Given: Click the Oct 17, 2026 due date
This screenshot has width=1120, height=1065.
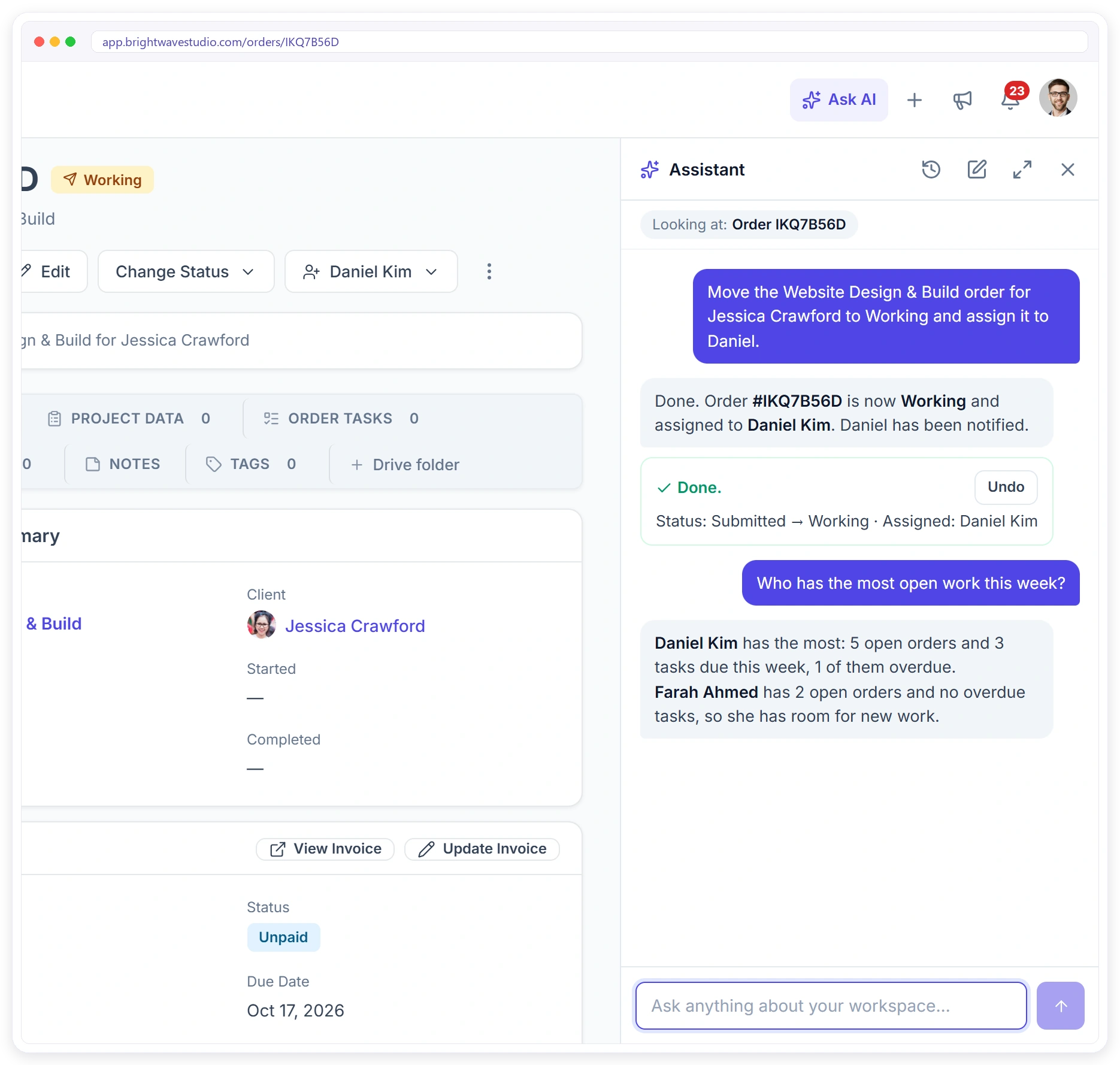Looking at the screenshot, I should pos(295,1010).
